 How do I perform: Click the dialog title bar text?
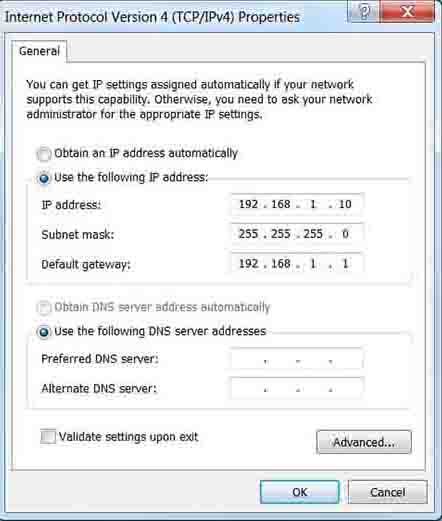(152, 17)
